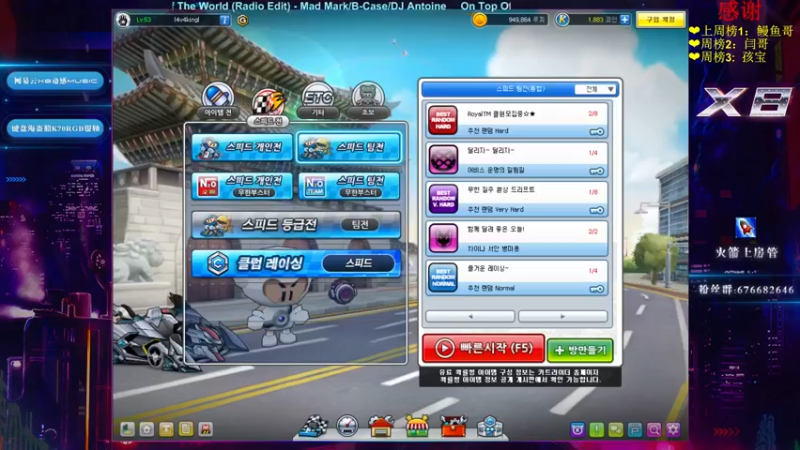Image resolution: width=800 pixels, height=450 pixels.
Task: Click the yellow document icon bottom-left
Action: coord(186,429)
